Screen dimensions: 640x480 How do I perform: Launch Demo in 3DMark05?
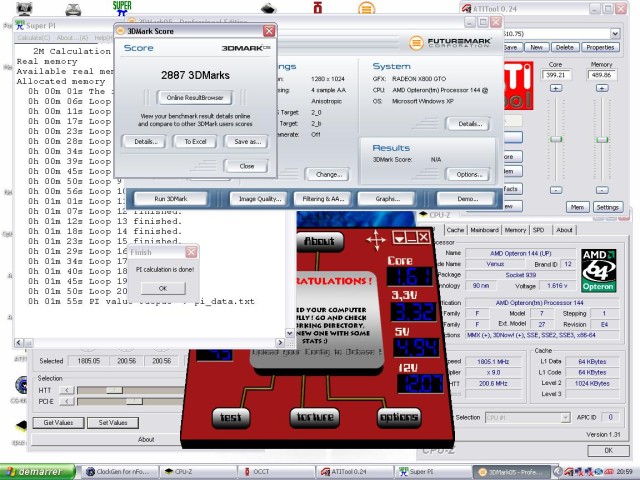click(467, 199)
